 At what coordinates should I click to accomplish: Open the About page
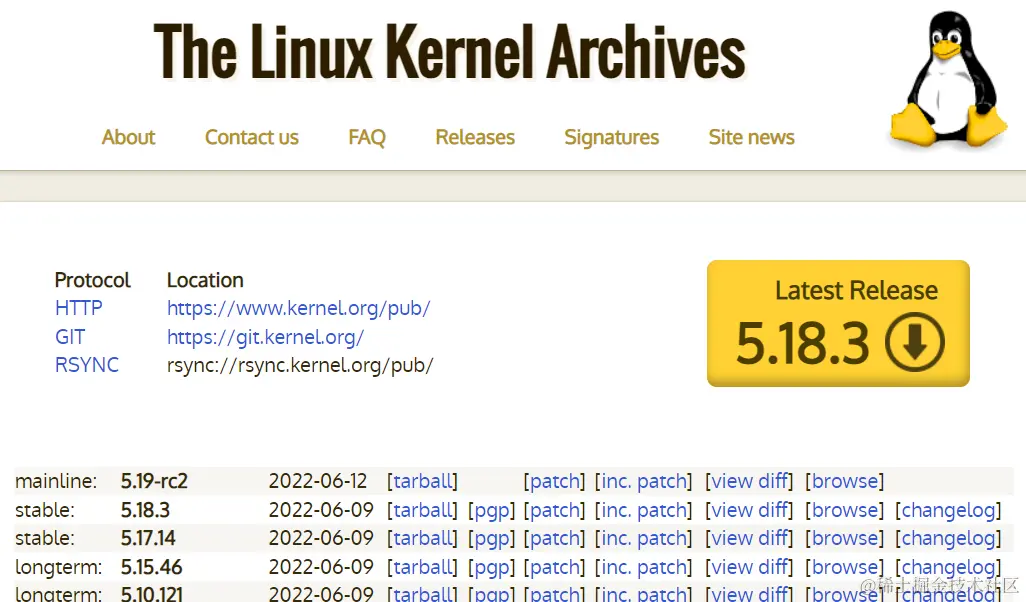[128, 137]
